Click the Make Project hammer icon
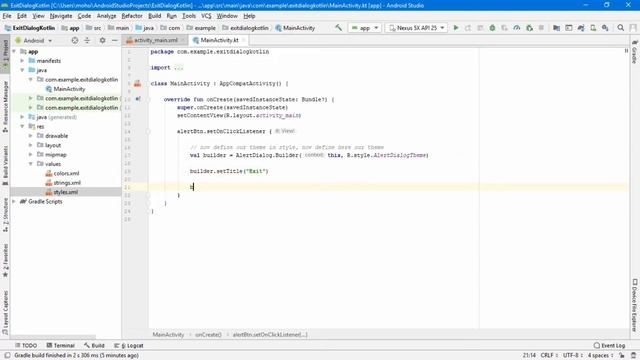 pyautogui.click(x=338, y=28)
